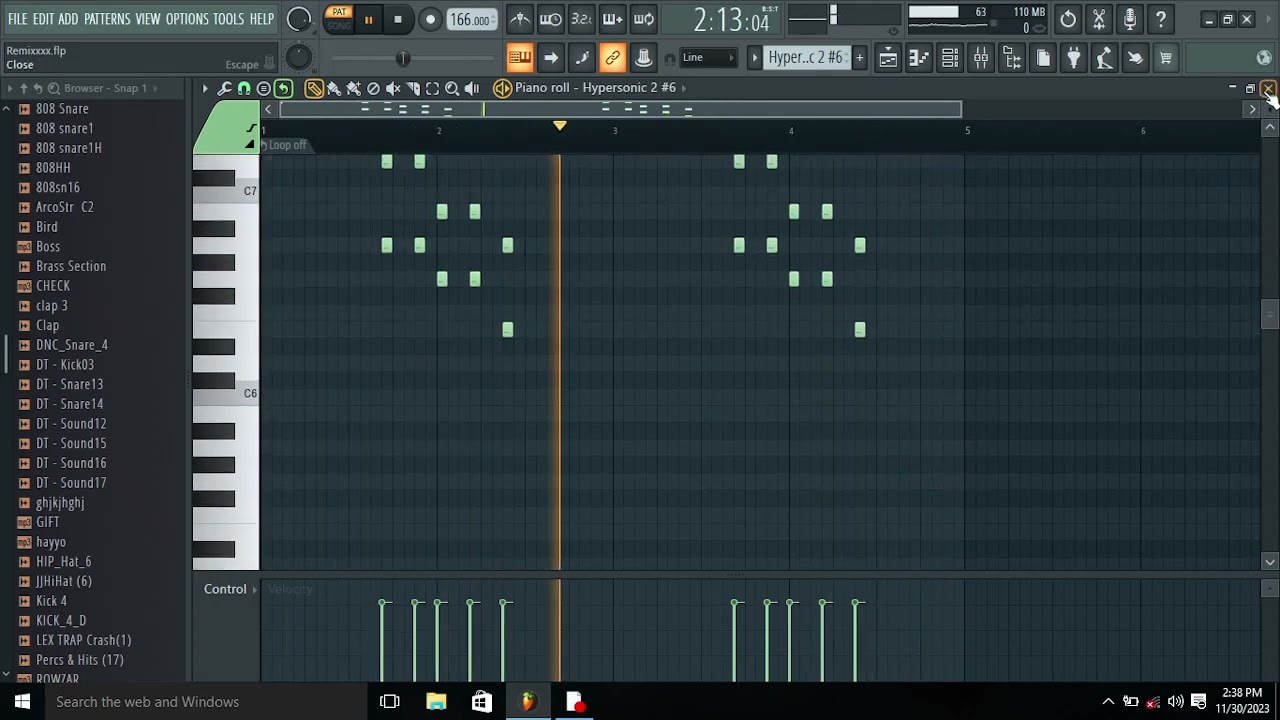Image resolution: width=1280 pixels, height=720 pixels.
Task: Activate the Zoom tool in piano roll
Action: pyautogui.click(x=452, y=88)
